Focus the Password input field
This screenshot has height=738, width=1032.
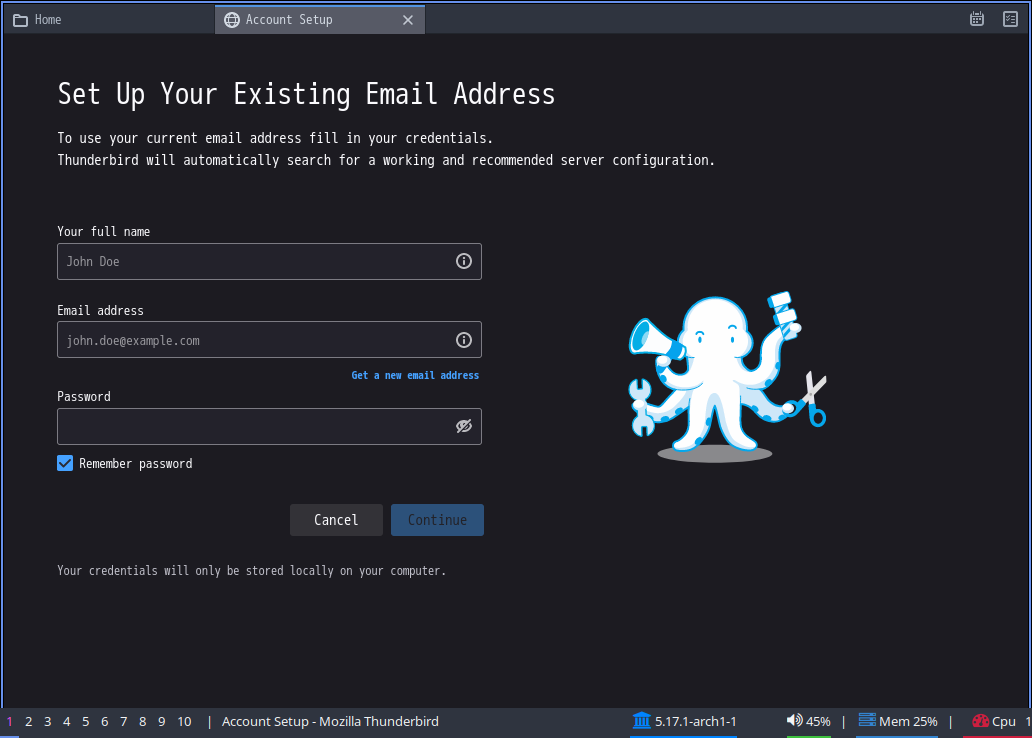[x=269, y=427]
